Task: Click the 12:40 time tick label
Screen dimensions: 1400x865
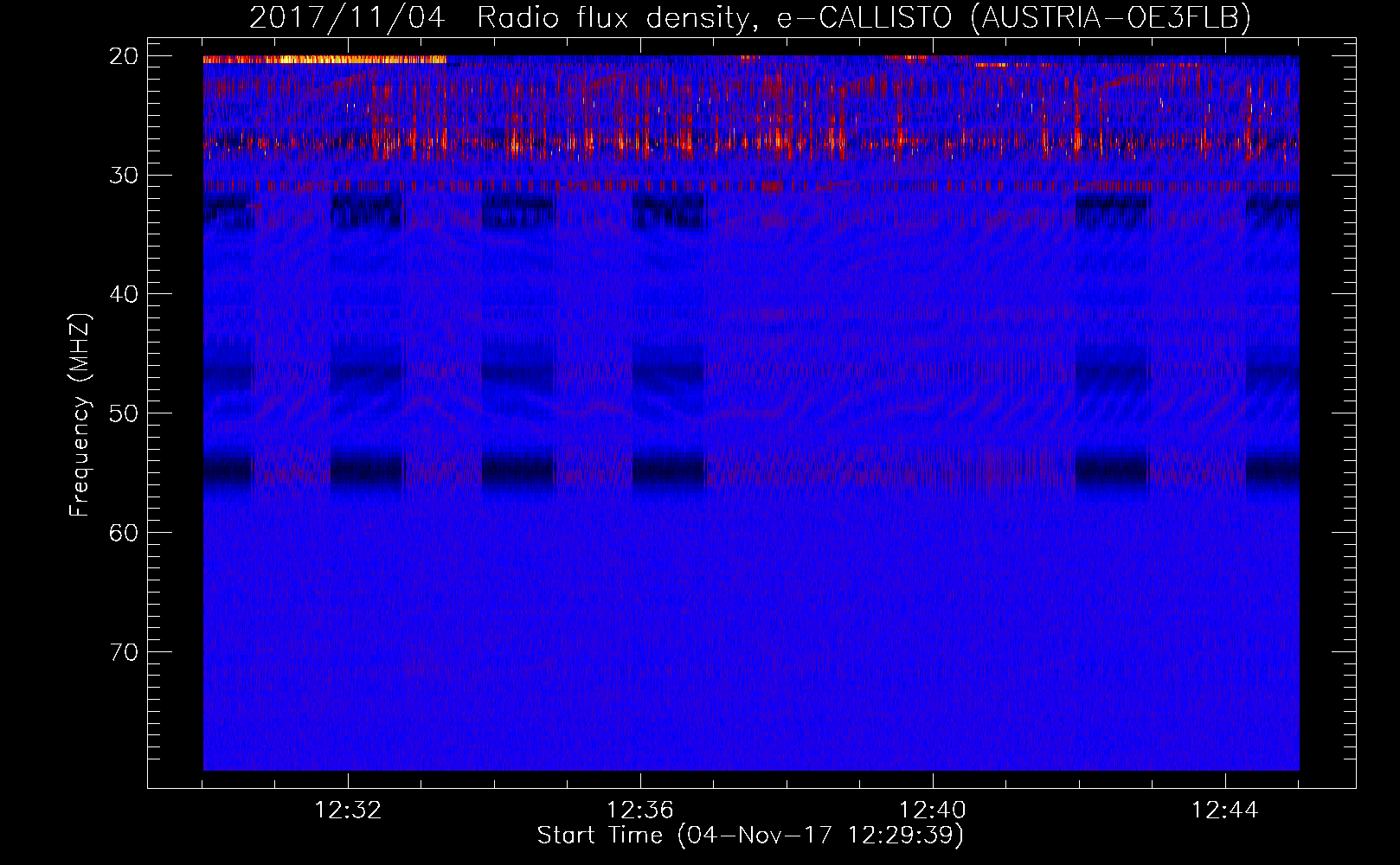Action: tap(933, 811)
